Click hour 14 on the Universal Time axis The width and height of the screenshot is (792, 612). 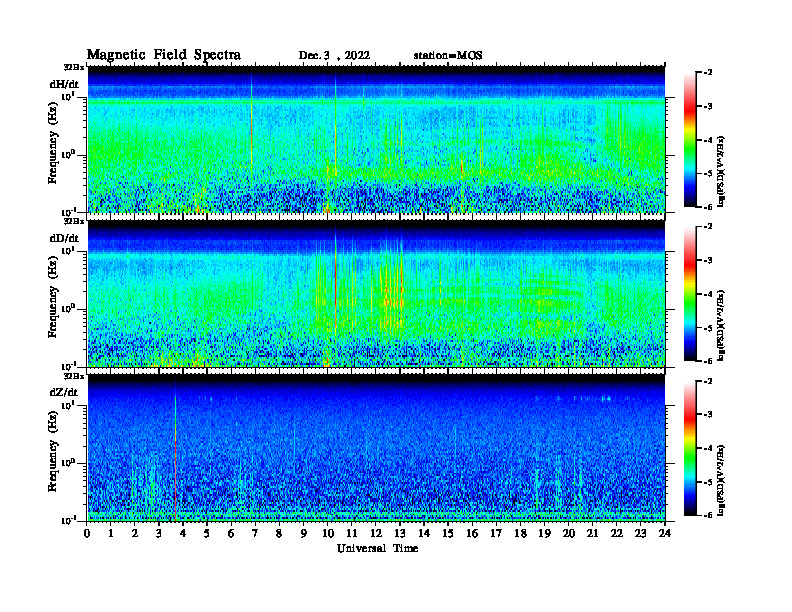[x=424, y=534]
